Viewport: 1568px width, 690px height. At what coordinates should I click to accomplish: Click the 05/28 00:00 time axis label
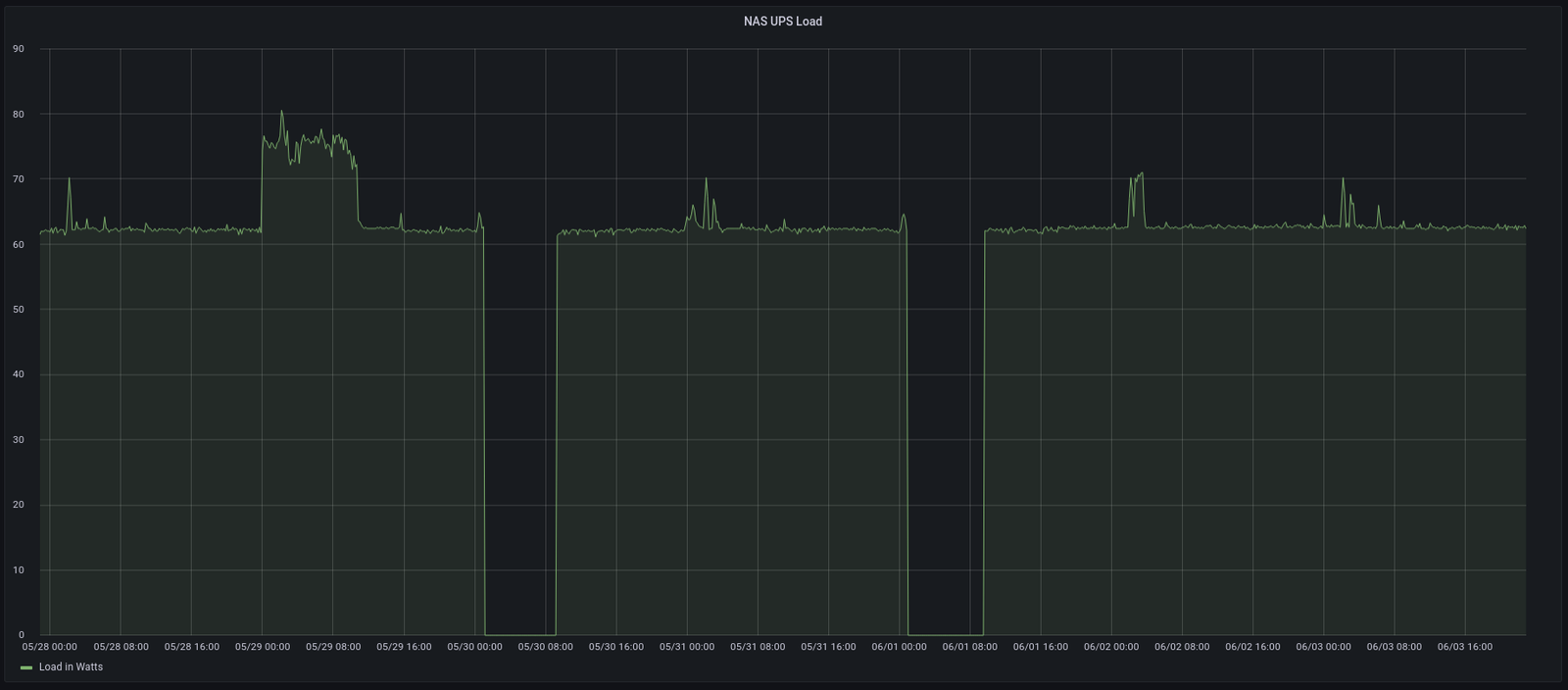point(50,647)
